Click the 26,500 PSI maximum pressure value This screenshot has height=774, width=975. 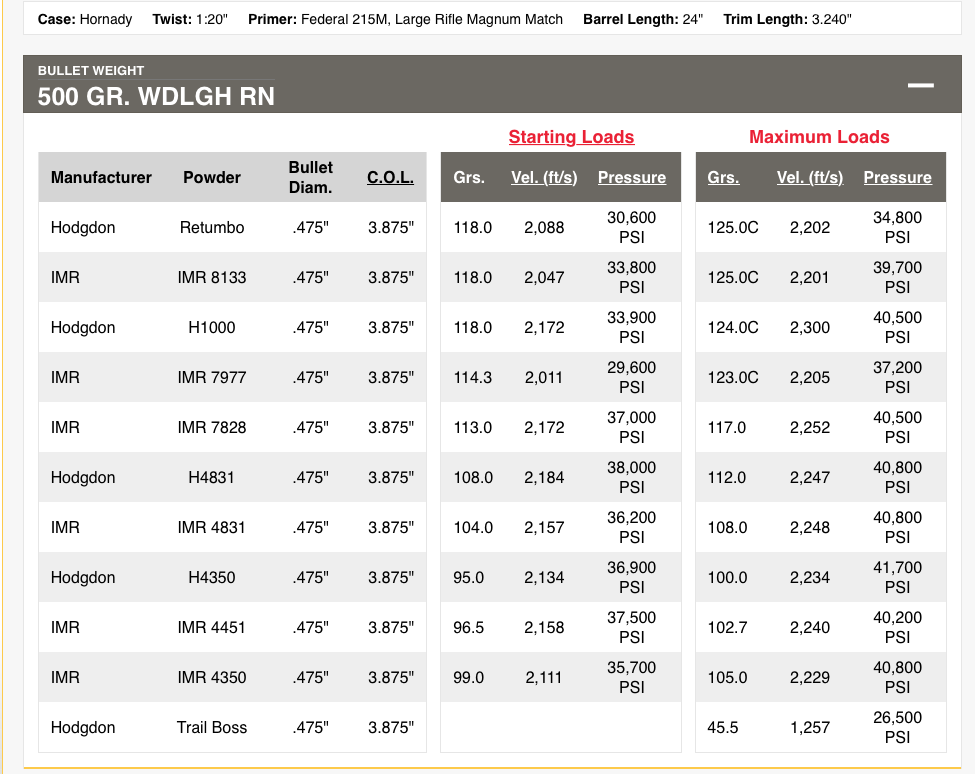pyautogui.click(x=897, y=727)
